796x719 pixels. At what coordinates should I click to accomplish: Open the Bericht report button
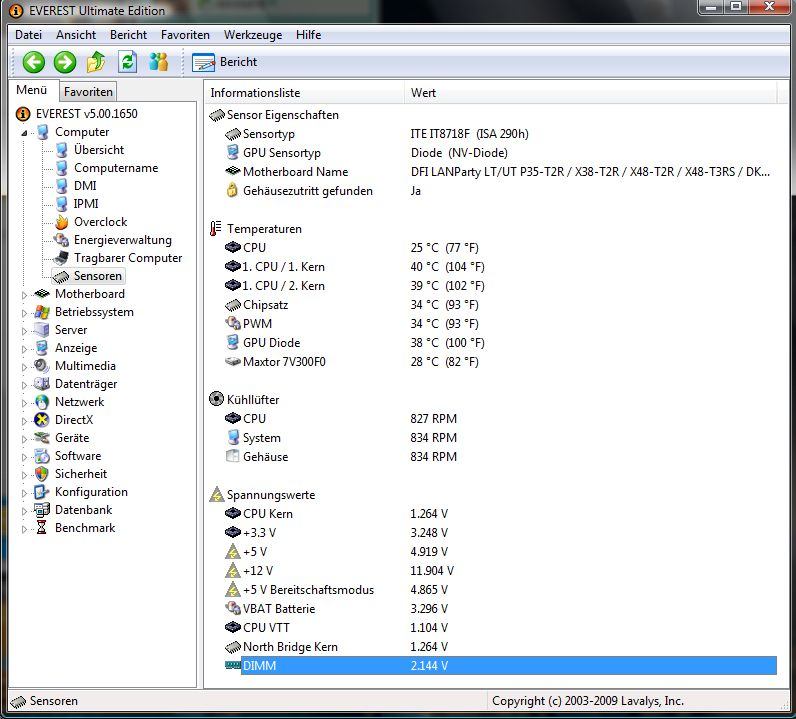point(224,62)
